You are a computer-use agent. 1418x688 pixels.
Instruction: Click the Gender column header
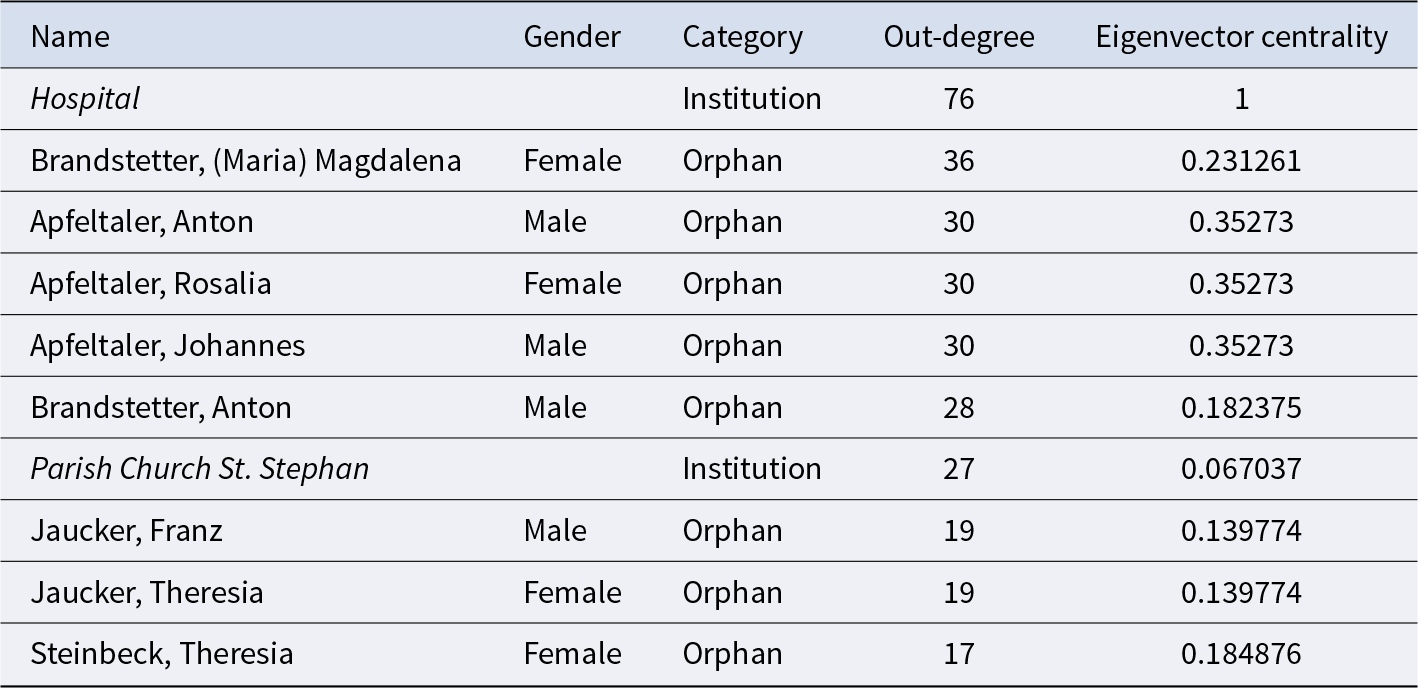click(x=572, y=37)
